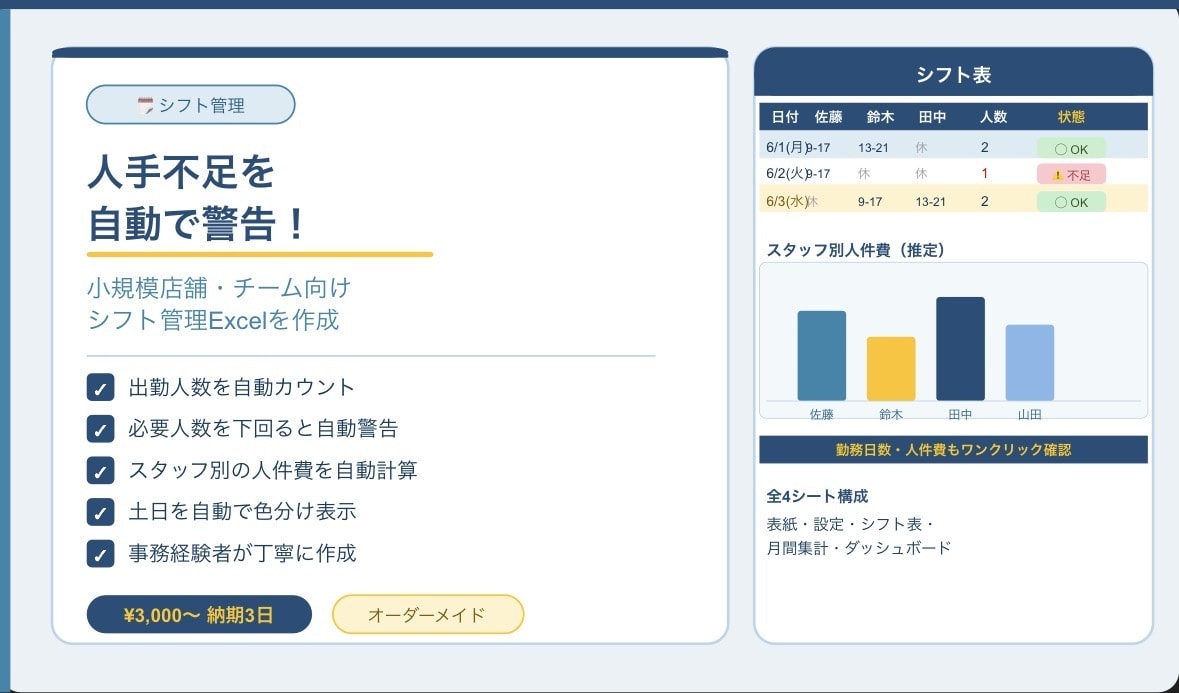This screenshot has width=1179, height=693.
Task: Click the 山田 label under the chart
Action: (1029, 414)
